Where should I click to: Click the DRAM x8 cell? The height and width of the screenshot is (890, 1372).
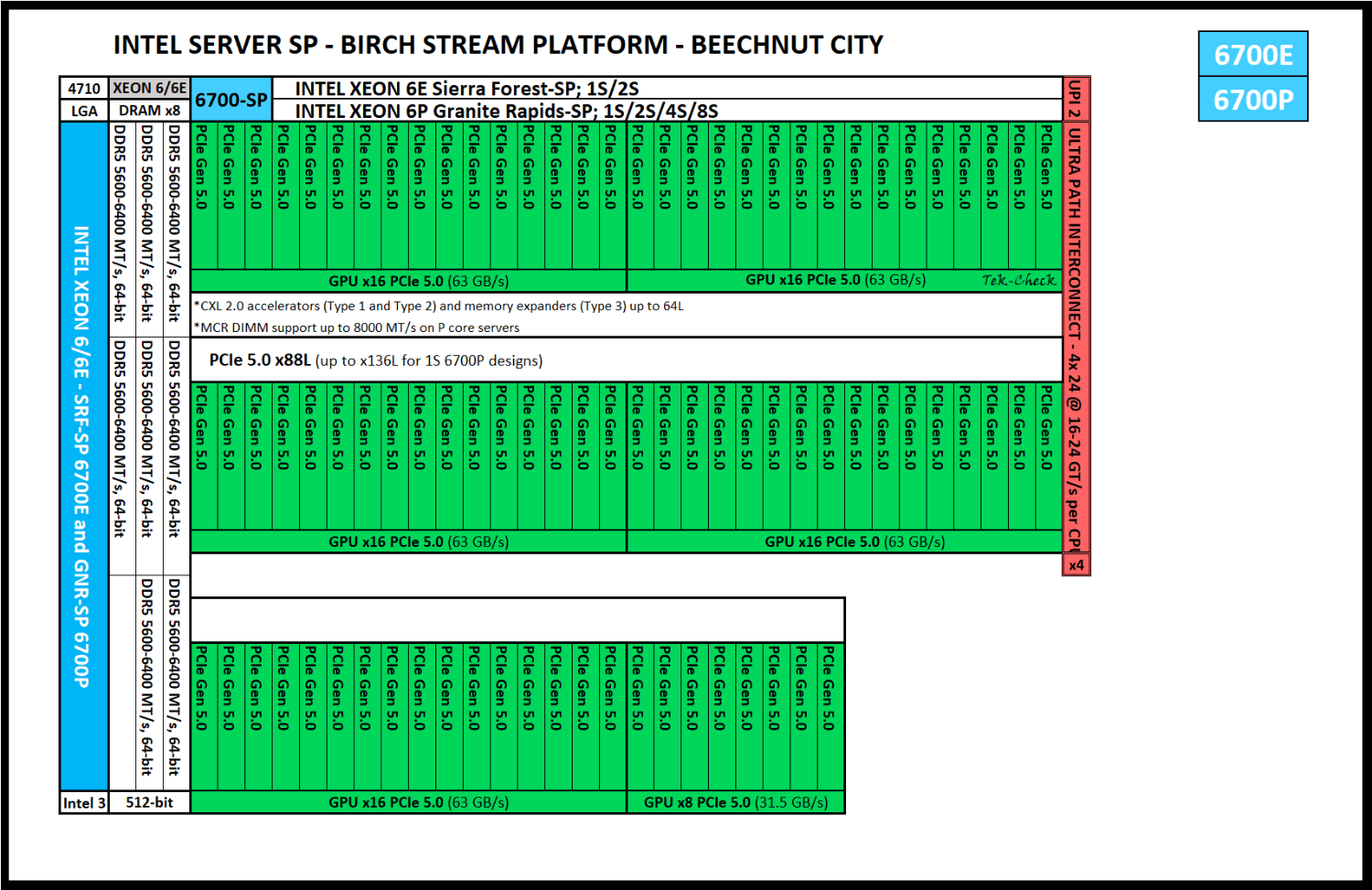pos(149,111)
